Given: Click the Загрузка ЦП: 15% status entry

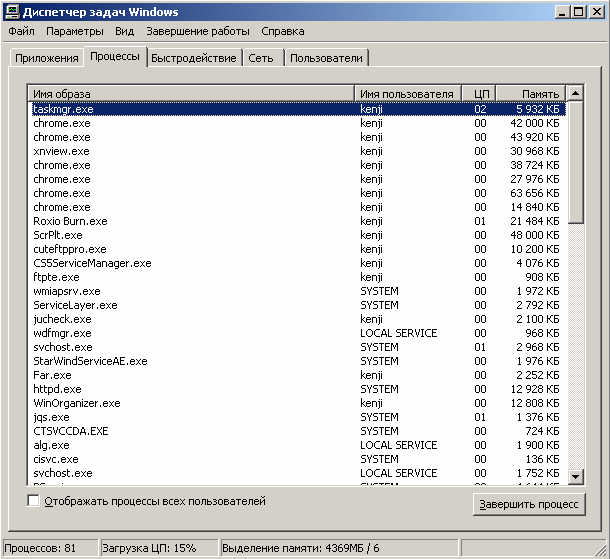Looking at the screenshot, I should tap(159, 548).
